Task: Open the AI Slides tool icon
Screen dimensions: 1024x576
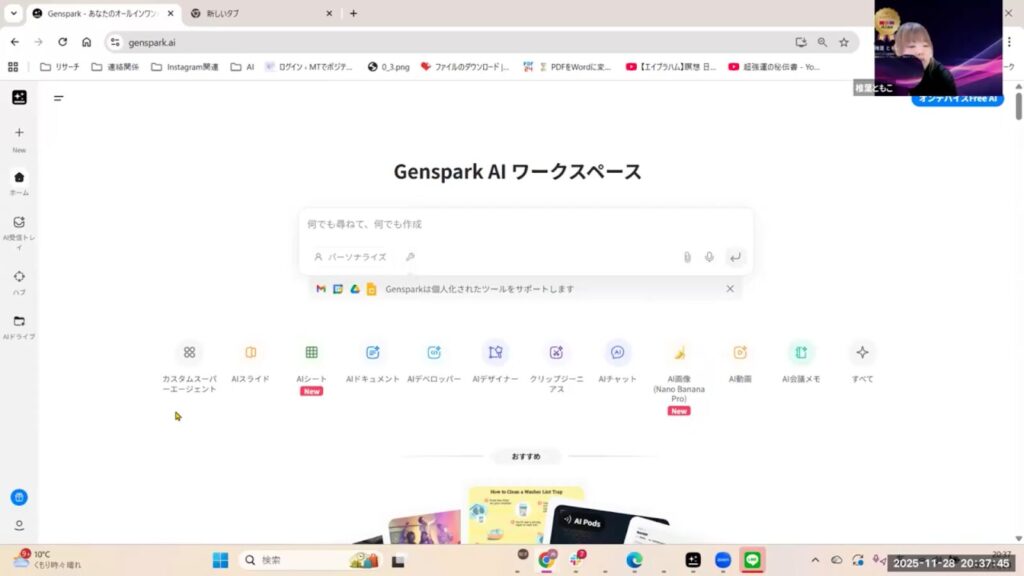Action: [x=250, y=353]
